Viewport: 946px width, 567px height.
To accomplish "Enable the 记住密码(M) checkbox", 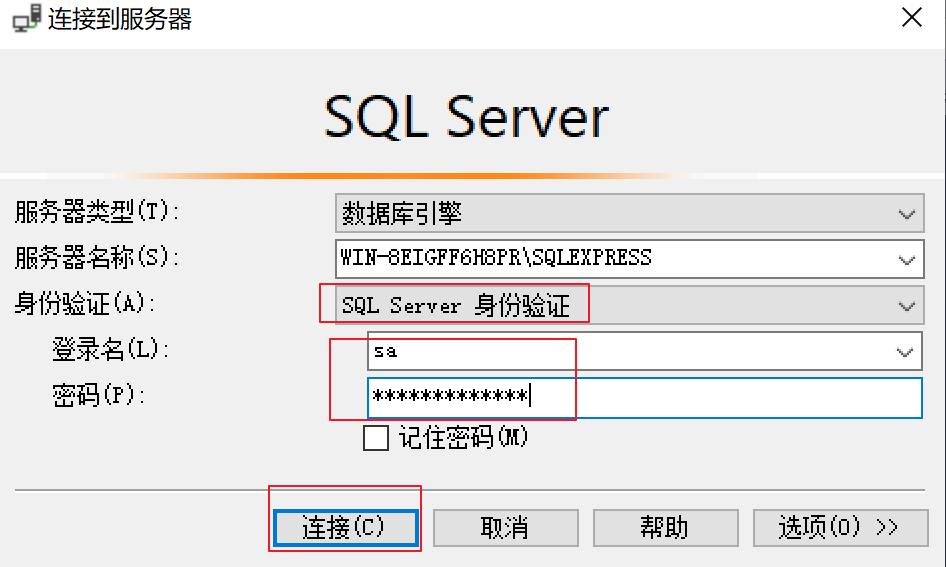I will click(x=376, y=438).
